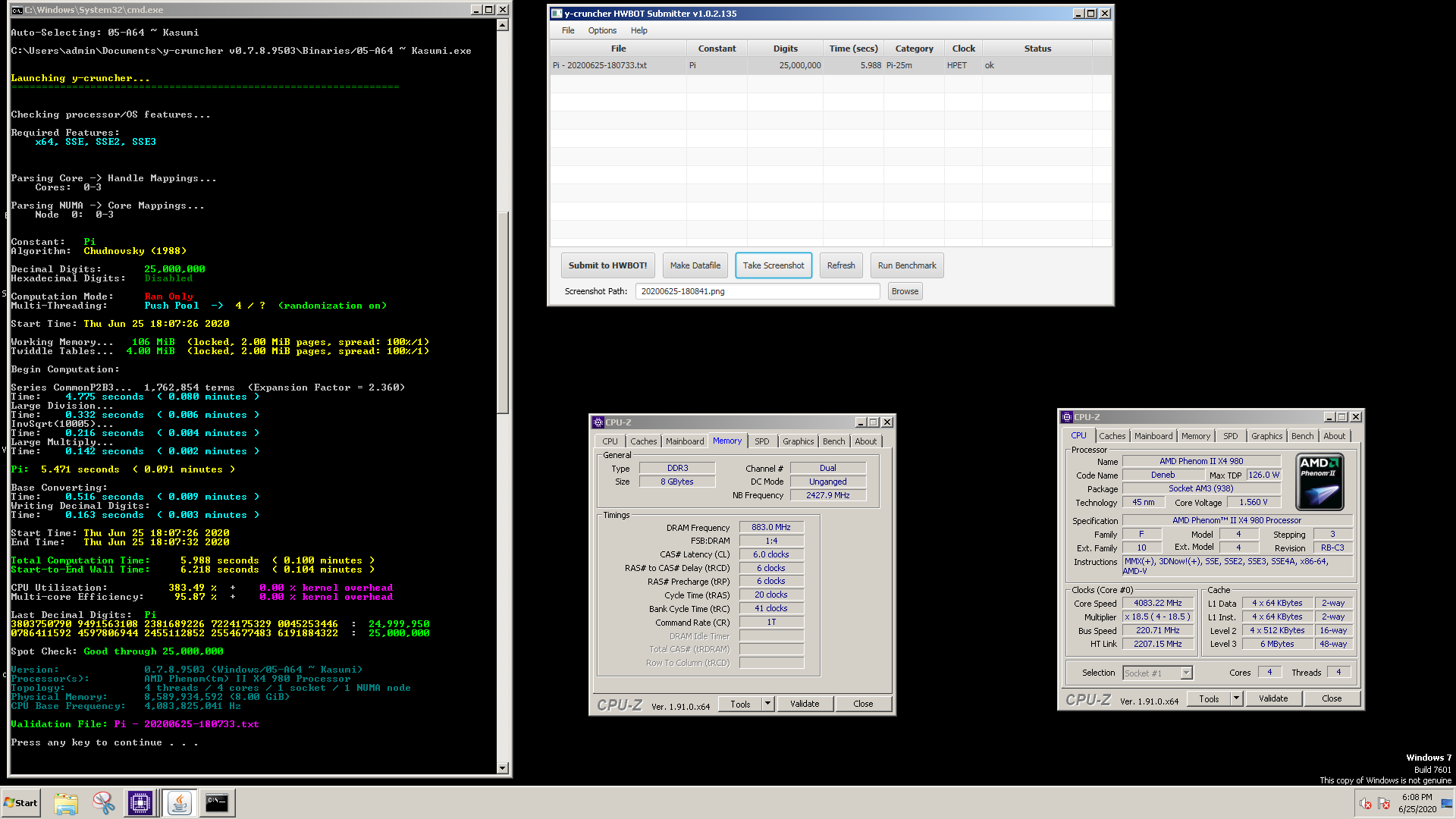Activate the Java app on the taskbar
Image resolution: width=1456 pixels, height=819 pixels.
(x=180, y=803)
